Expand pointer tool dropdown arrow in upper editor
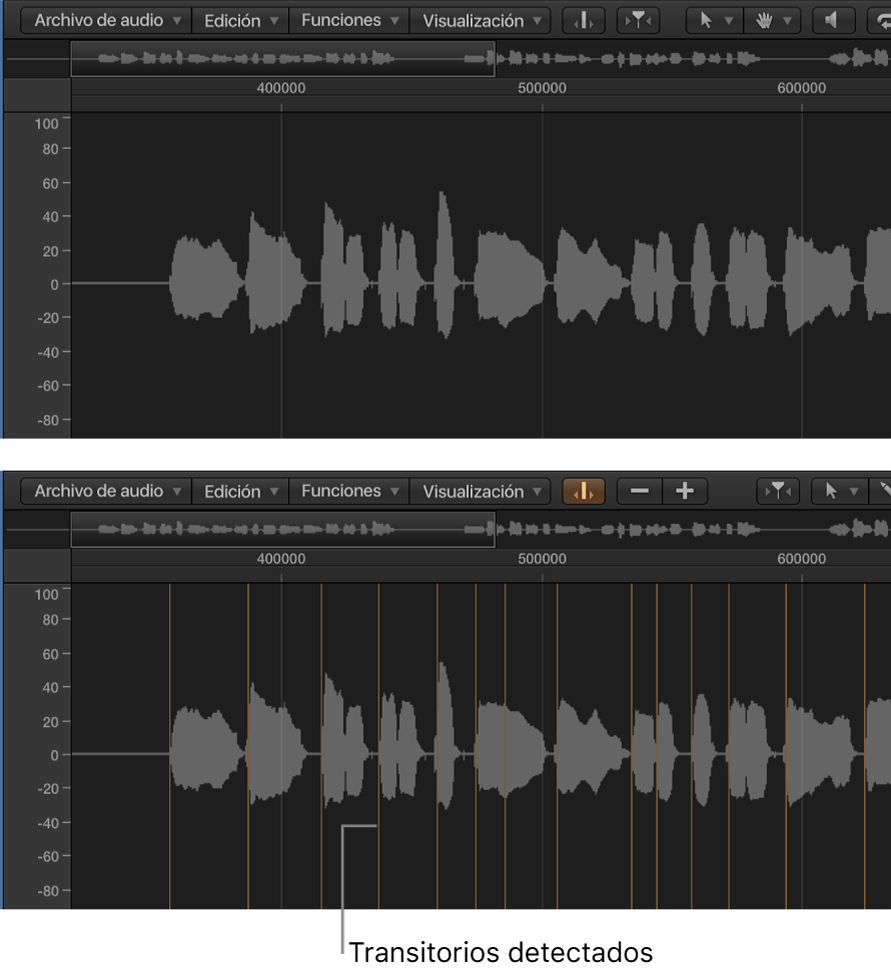The height and width of the screenshot is (976, 891). (729, 21)
